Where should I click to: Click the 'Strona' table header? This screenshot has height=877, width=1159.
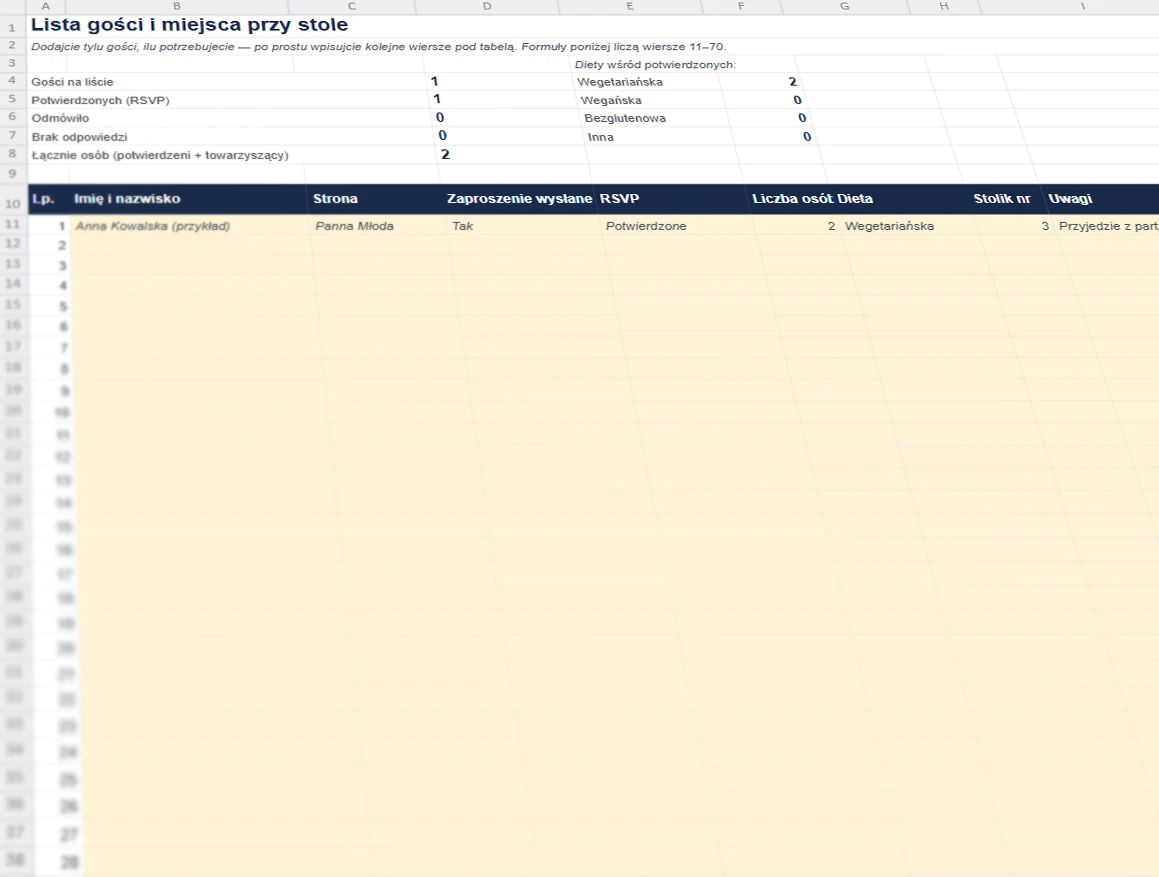coord(335,199)
